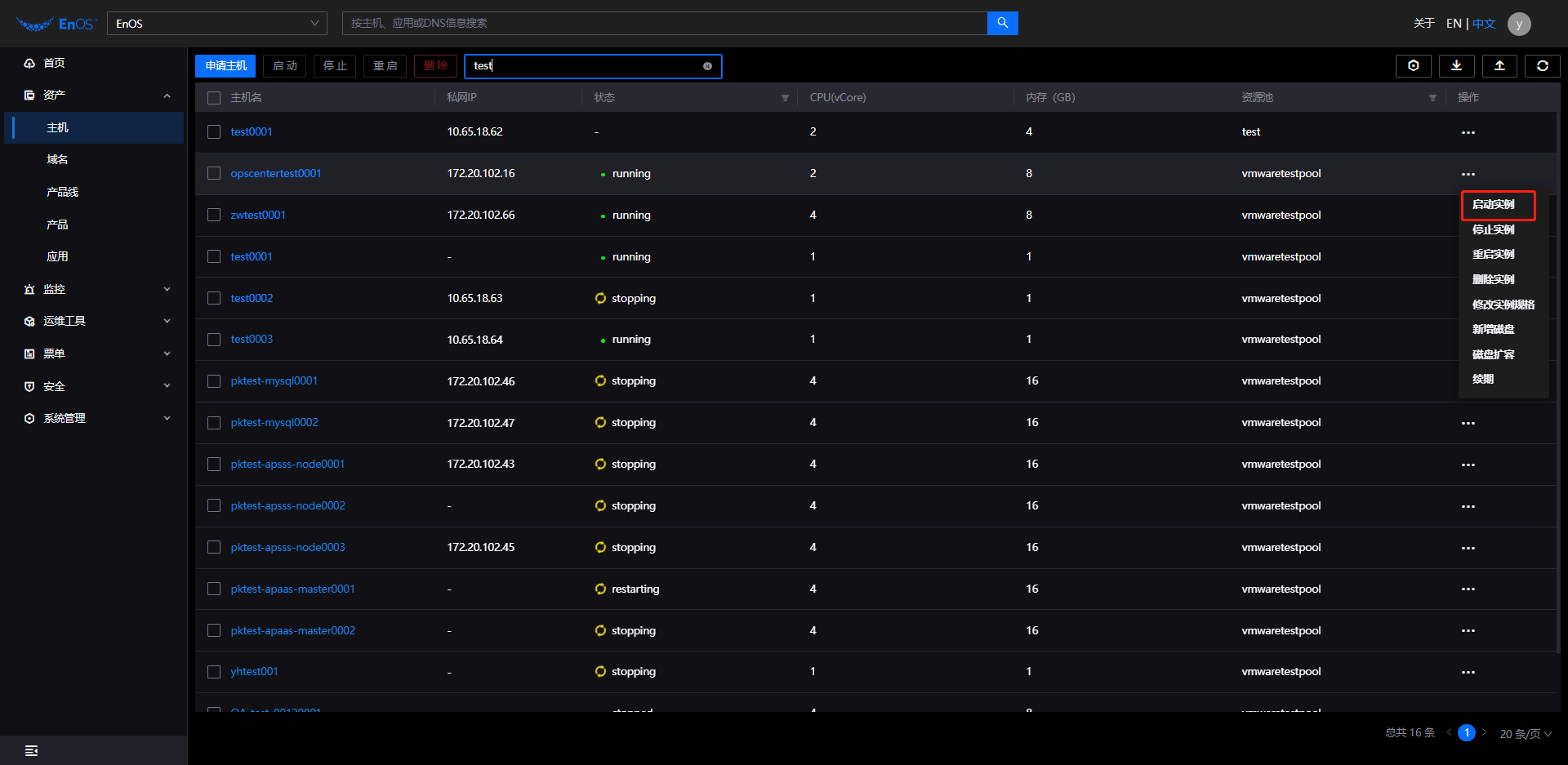The image size is (1568, 765).
Task: Open actions menu for pktest-apaas-master0001
Action: [x=1468, y=589]
